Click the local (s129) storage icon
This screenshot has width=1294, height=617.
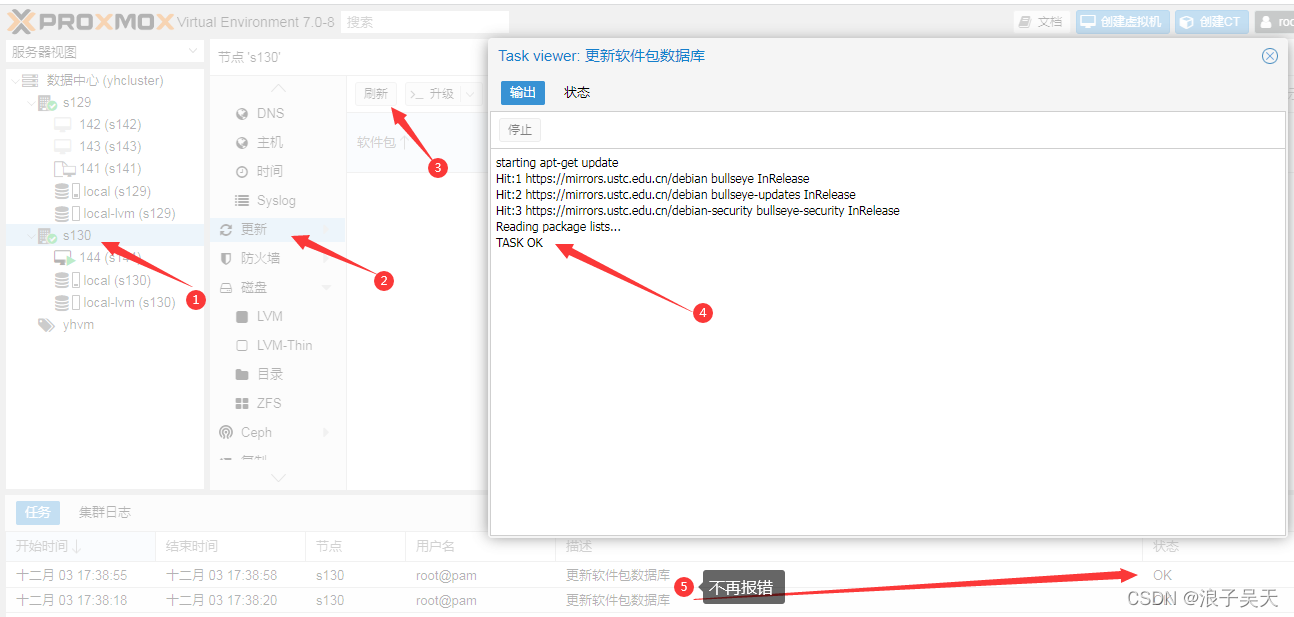67,190
